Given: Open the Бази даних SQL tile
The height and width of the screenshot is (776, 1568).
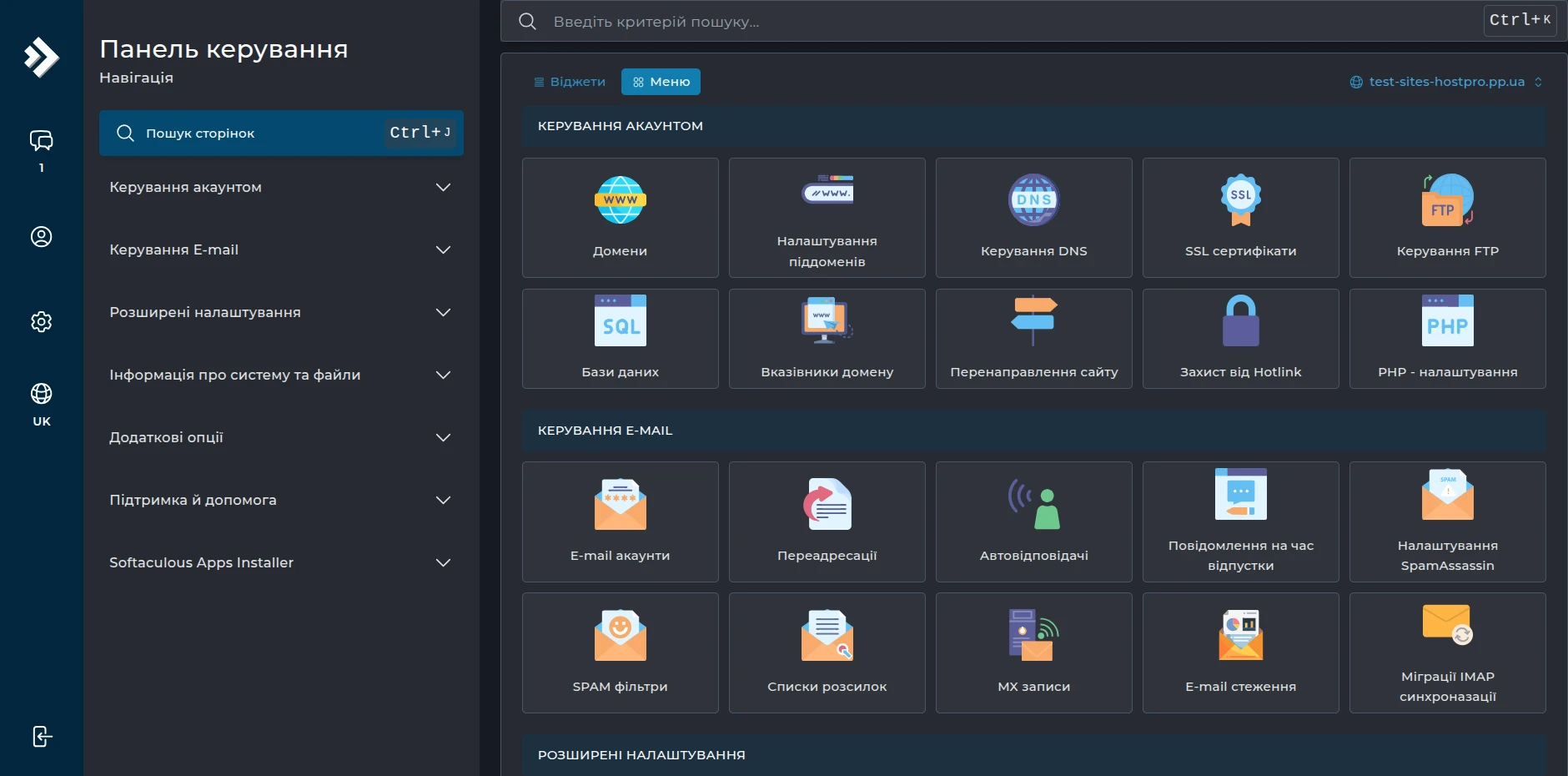Looking at the screenshot, I should point(620,339).
